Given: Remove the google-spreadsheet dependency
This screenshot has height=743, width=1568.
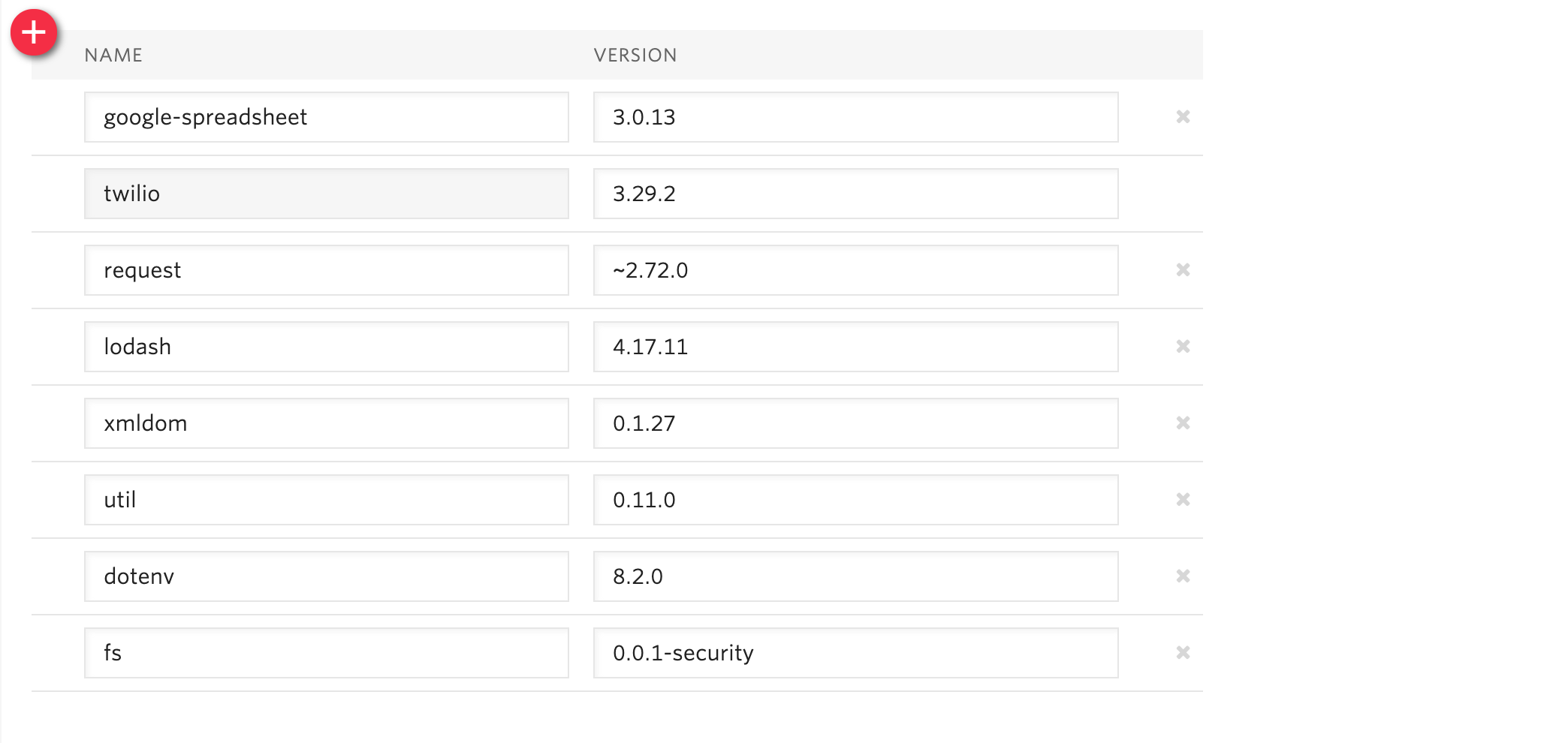Looking at the screenshot, I should pyautogui.click(x=1183, y=117).
